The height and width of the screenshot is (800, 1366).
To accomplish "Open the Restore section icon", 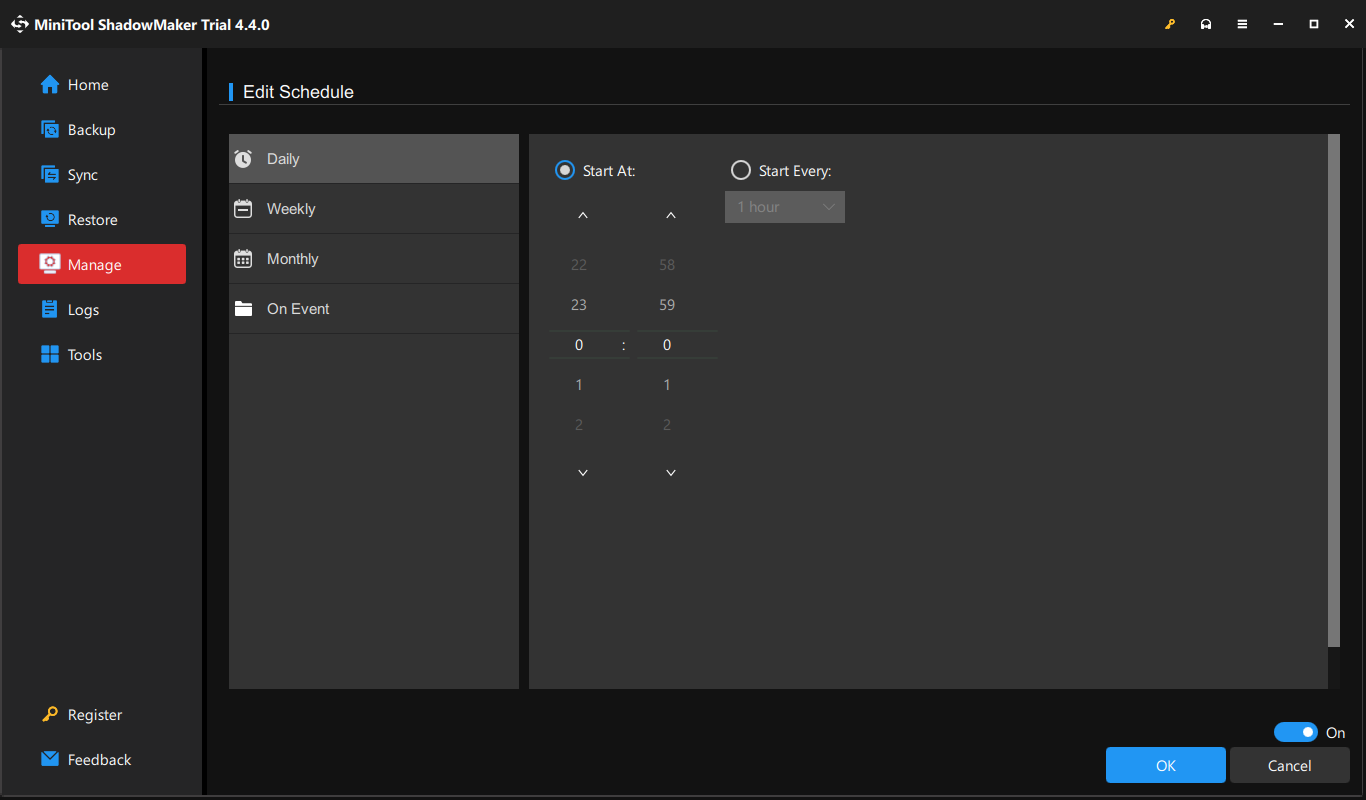I will (50, 220).
